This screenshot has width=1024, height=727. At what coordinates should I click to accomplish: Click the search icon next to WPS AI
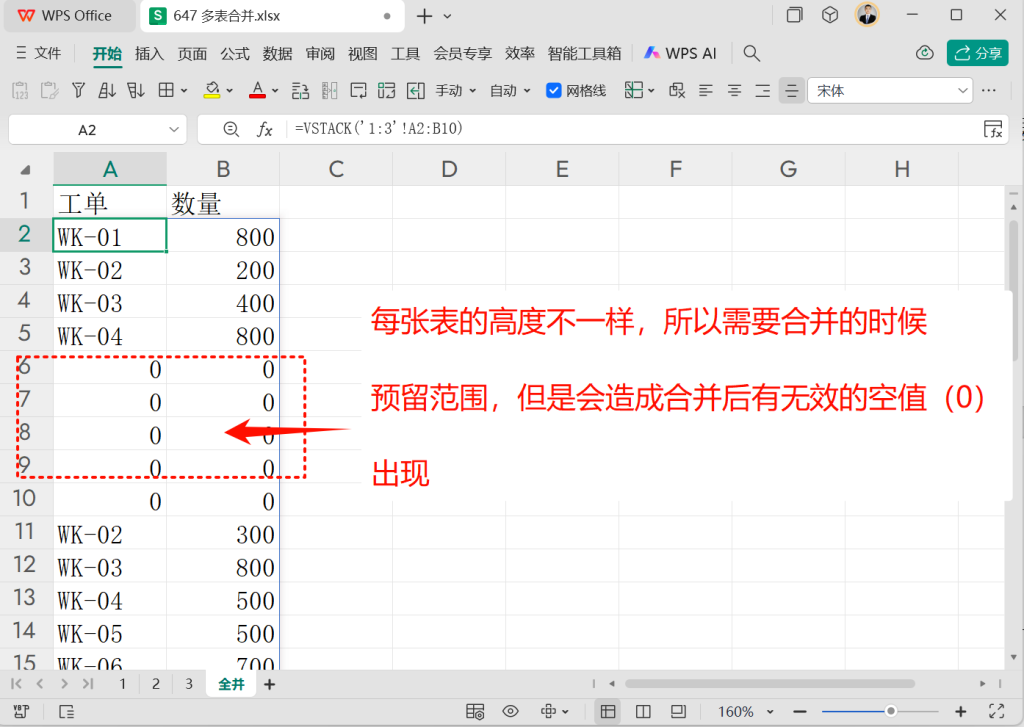pos(752,54)
